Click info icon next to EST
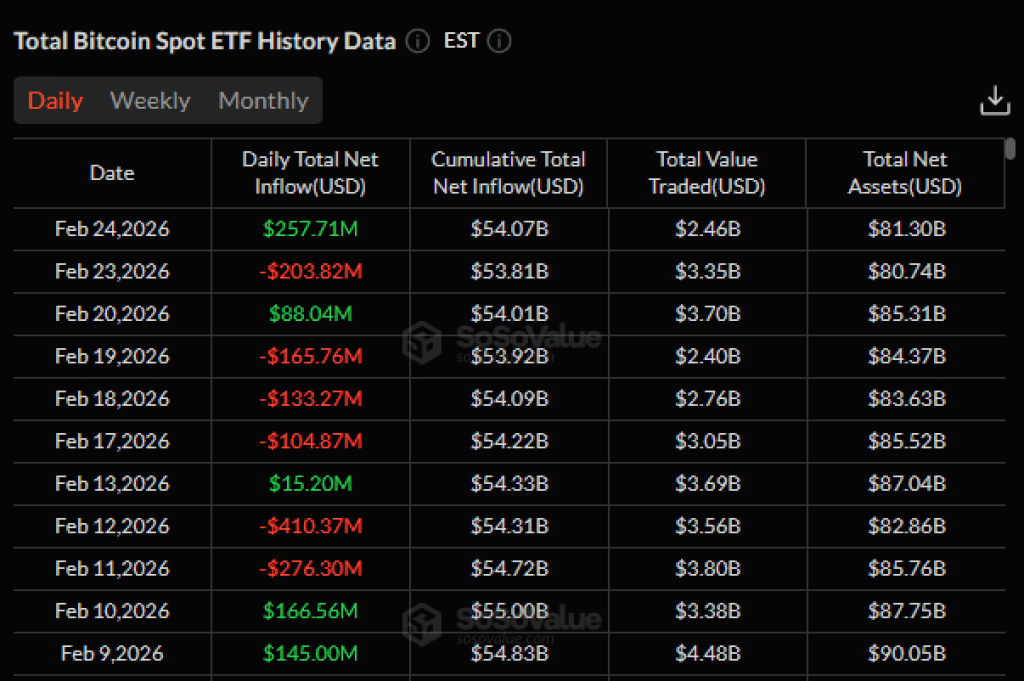The image size is (1024, 681). [500, 41]
